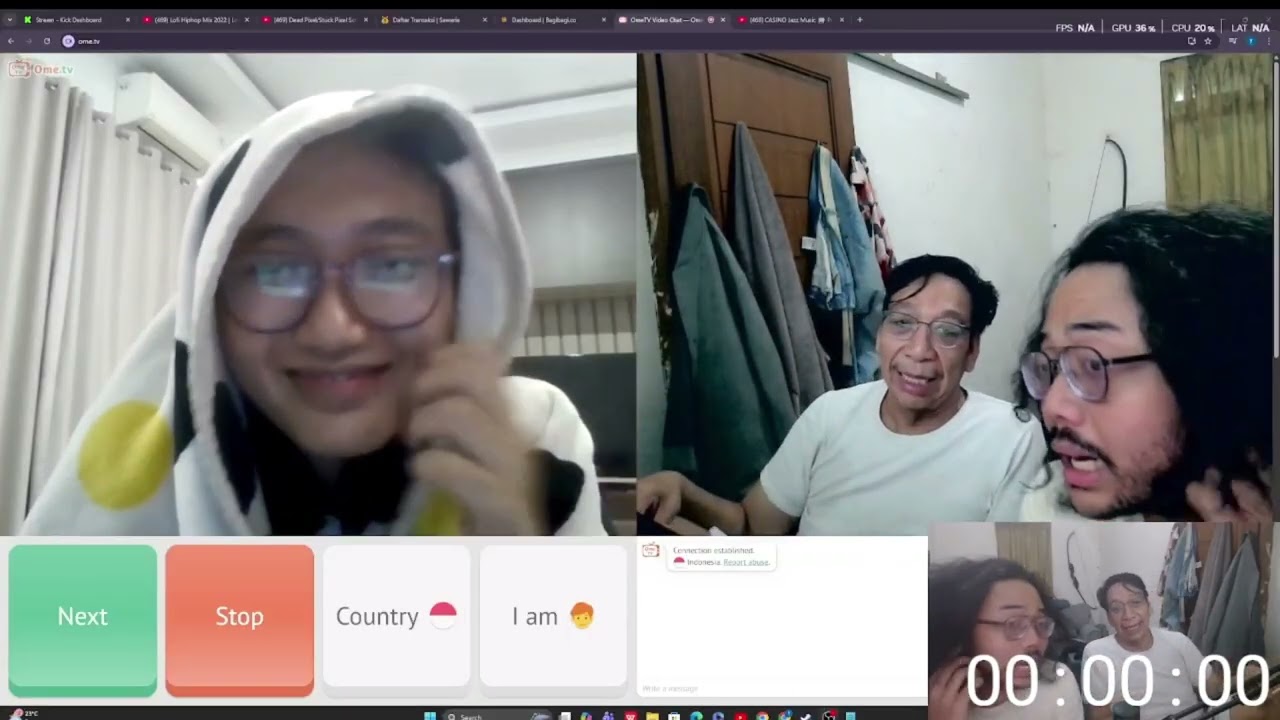
Task: Click 'Connection established.' text in chat
Action: point(713,550)
